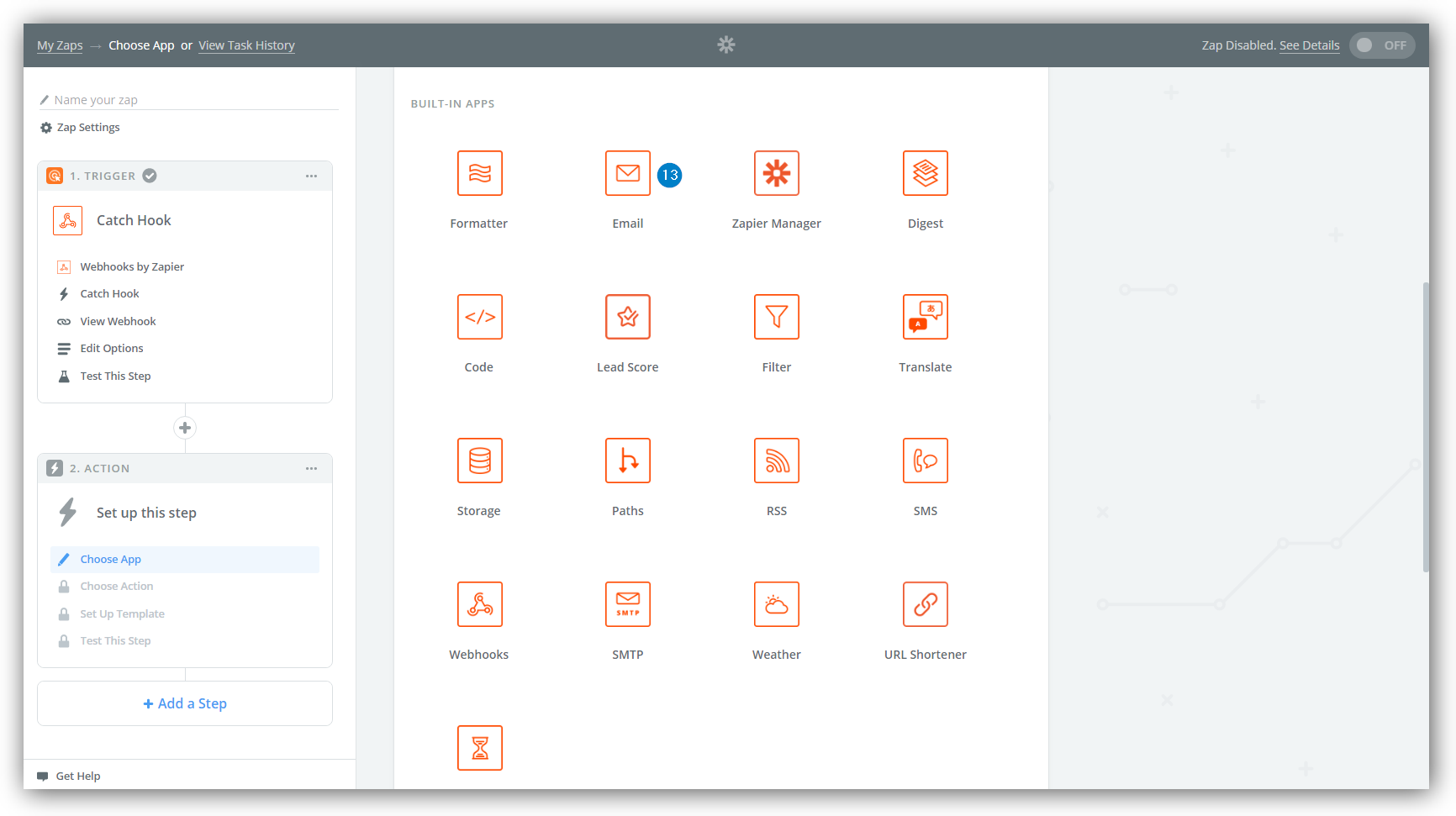Click the See Details link
The width and height of the screenshot is (1456, 816).
pyautogui.click(x=1309, y=45)
